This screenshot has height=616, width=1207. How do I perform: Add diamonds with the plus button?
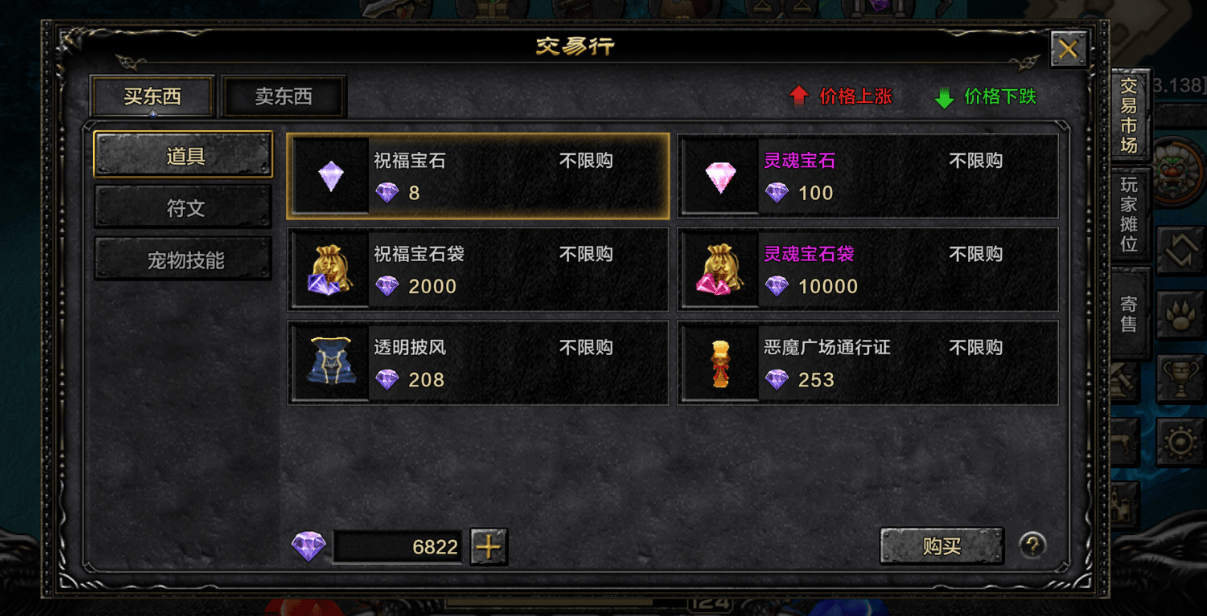coord(489,547)
